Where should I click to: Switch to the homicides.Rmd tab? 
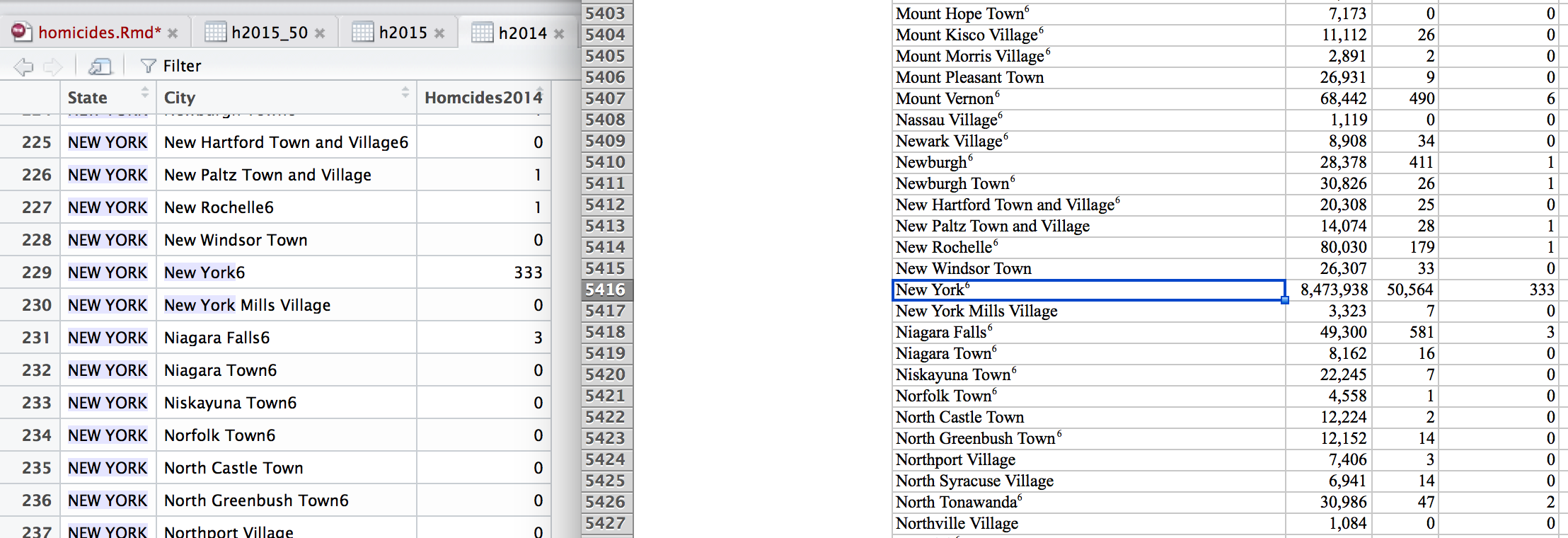coord(99,33)
